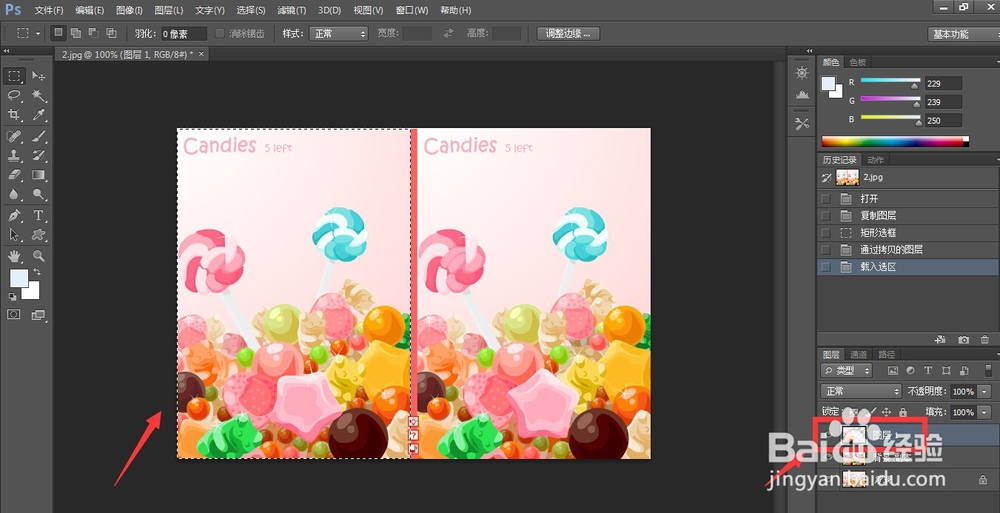Switch to the 动作 actions tab
Screen dimensions: 1000x513
coord(876,160)
